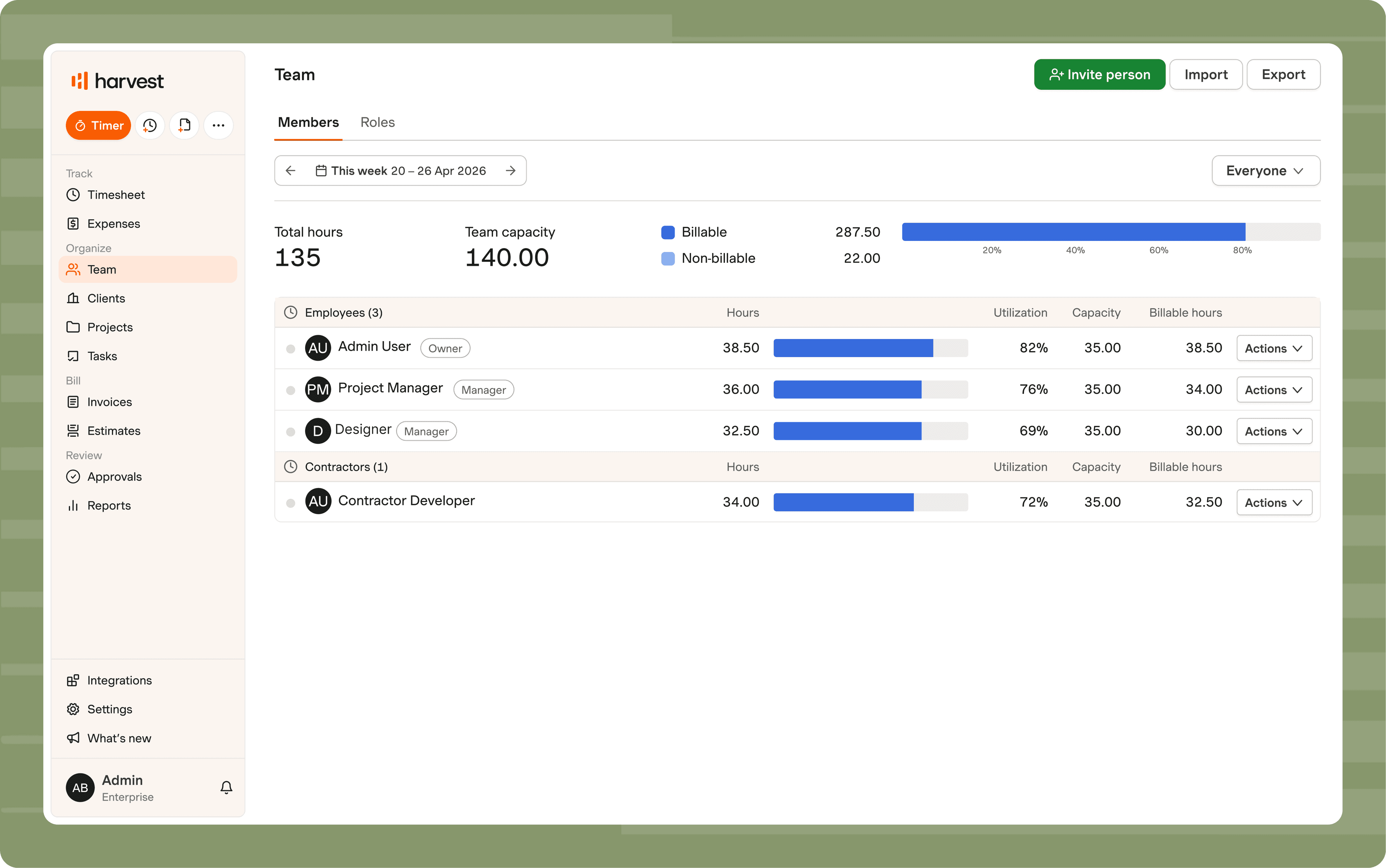1386x868 pixels.
Task: Select the Members tab
Action: coord(308,122)
